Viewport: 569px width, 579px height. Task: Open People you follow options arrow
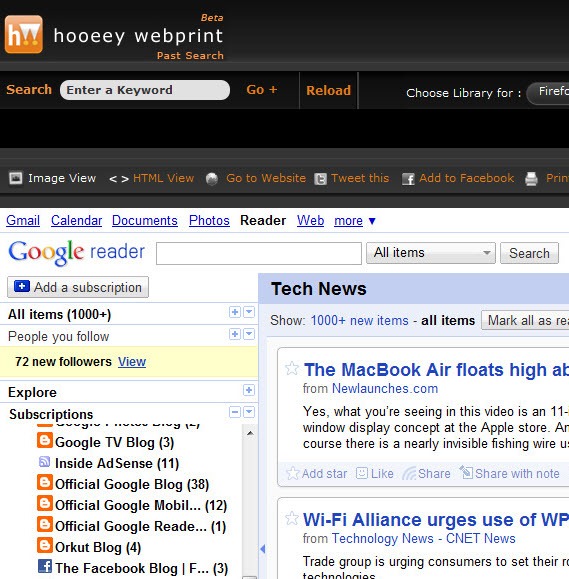pyautogui.click(x=250, y=334)
